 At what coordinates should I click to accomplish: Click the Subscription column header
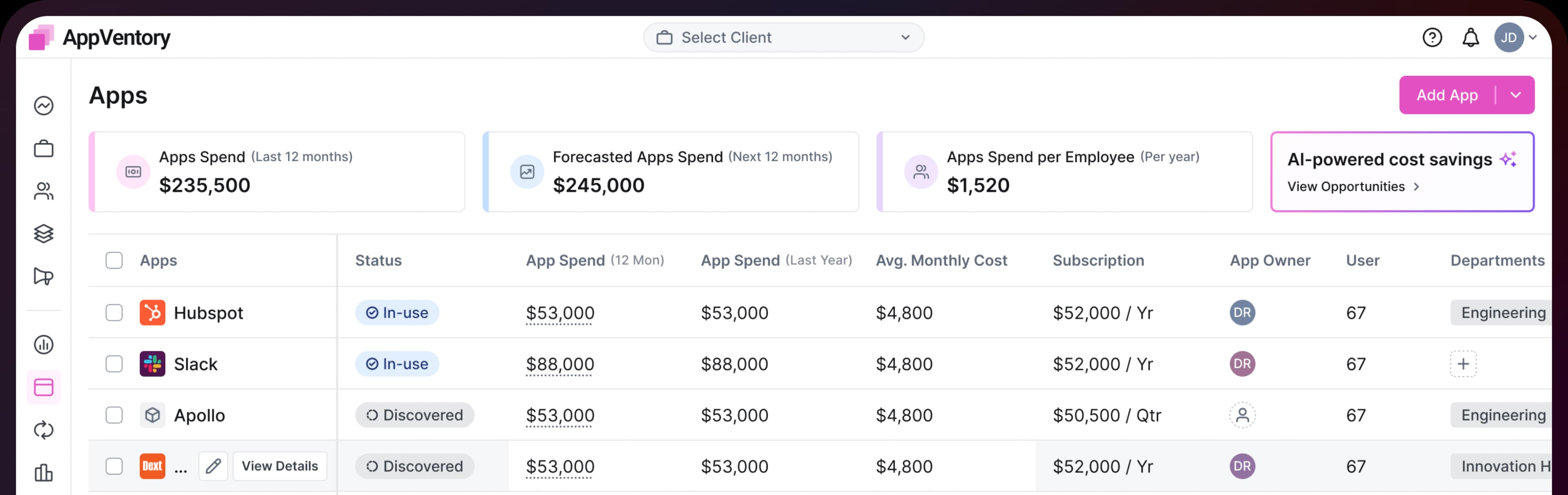[x=1098, y=261]
